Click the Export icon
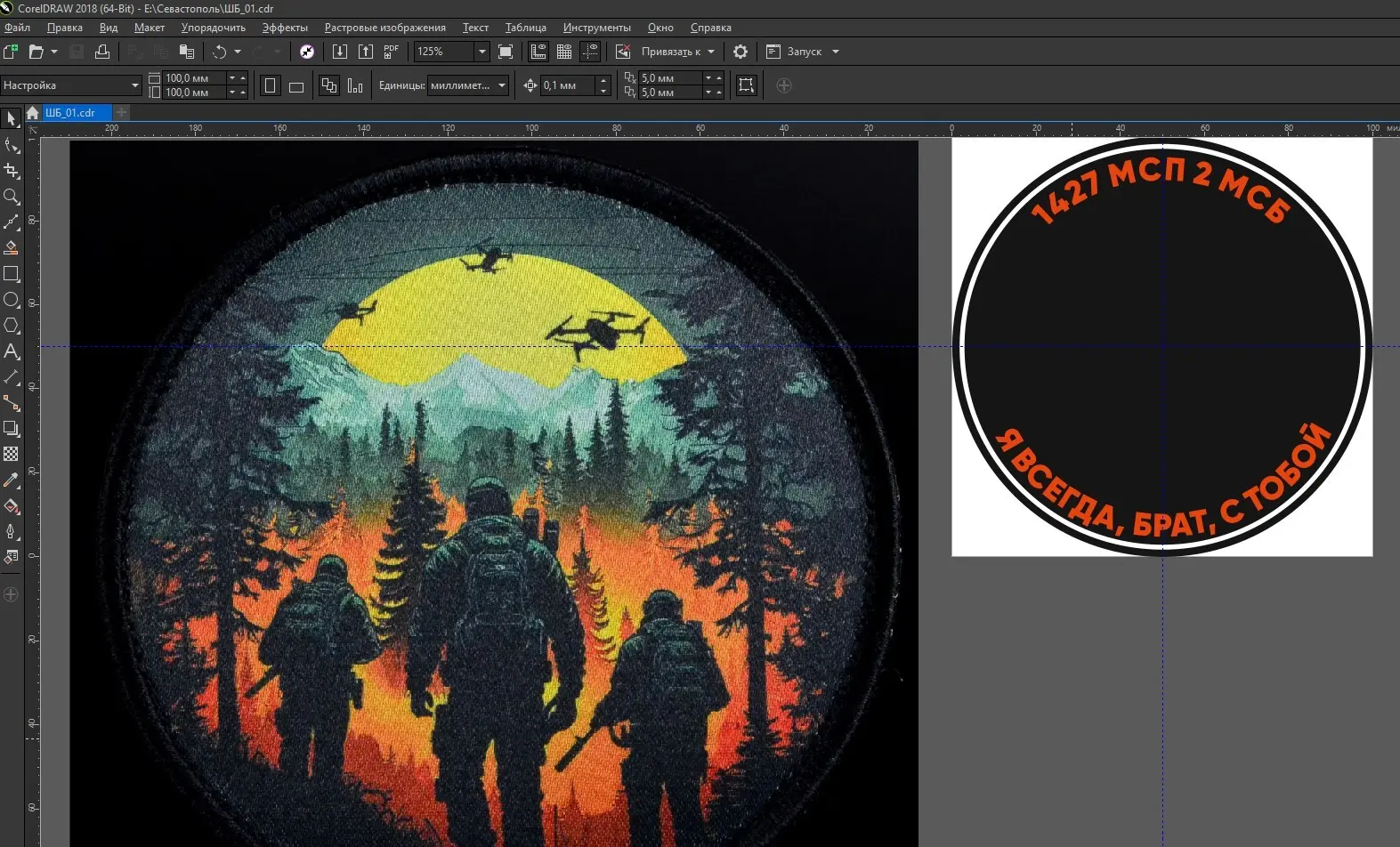 click(365, 52)
